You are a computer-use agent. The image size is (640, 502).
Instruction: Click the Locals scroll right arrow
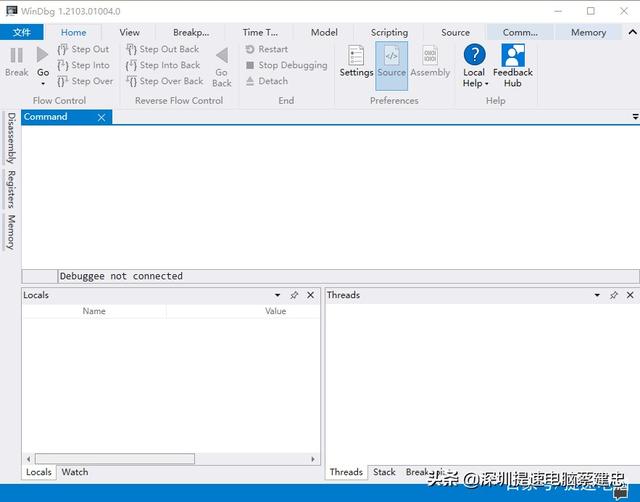tap(313, 459)
